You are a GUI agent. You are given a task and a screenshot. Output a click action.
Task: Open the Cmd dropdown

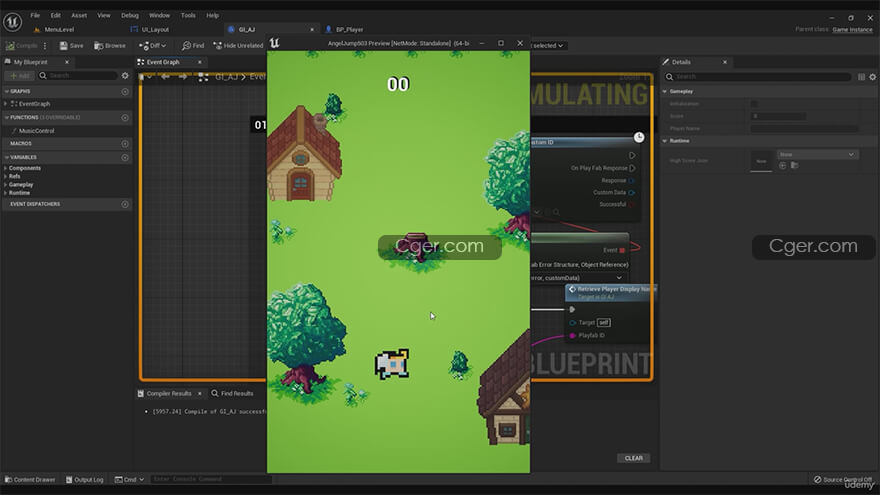pos(130,479)
